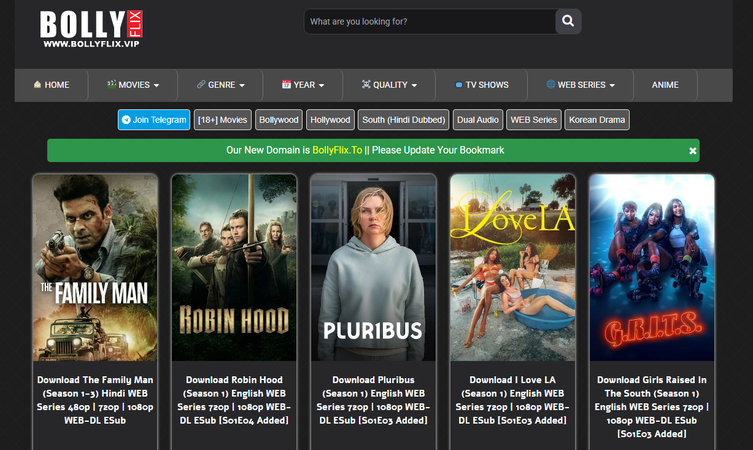Expand the QUALITY dropdown arrow
Screen dimensions: 753x450
(x=414, y=85)
